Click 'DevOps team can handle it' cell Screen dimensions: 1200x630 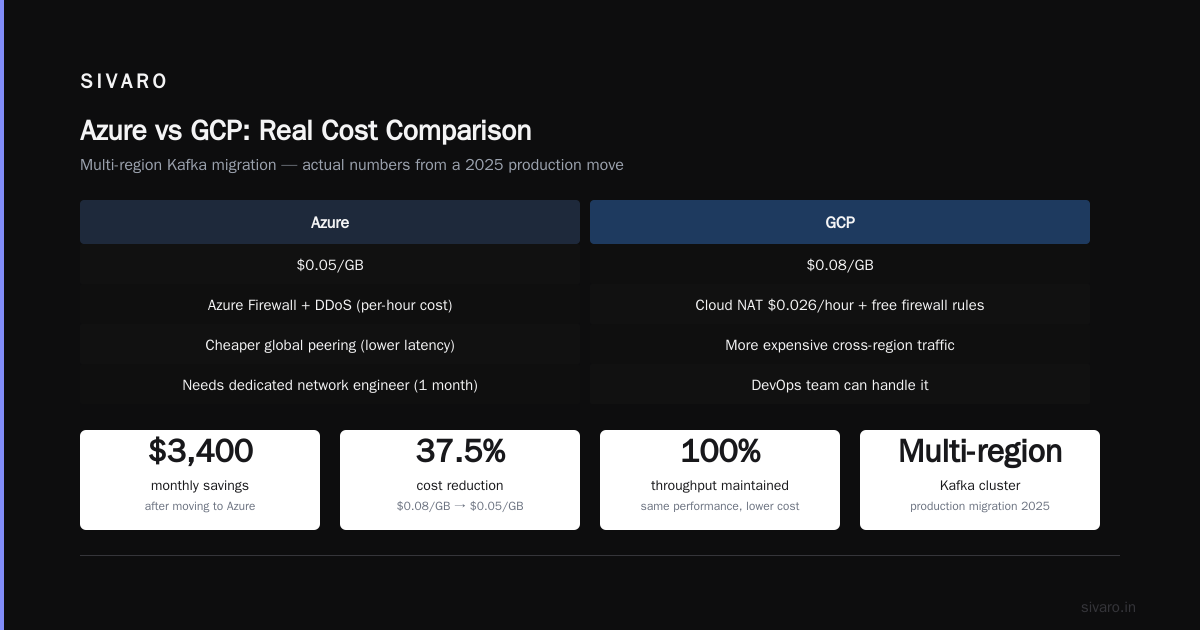(x=840, y=385)
